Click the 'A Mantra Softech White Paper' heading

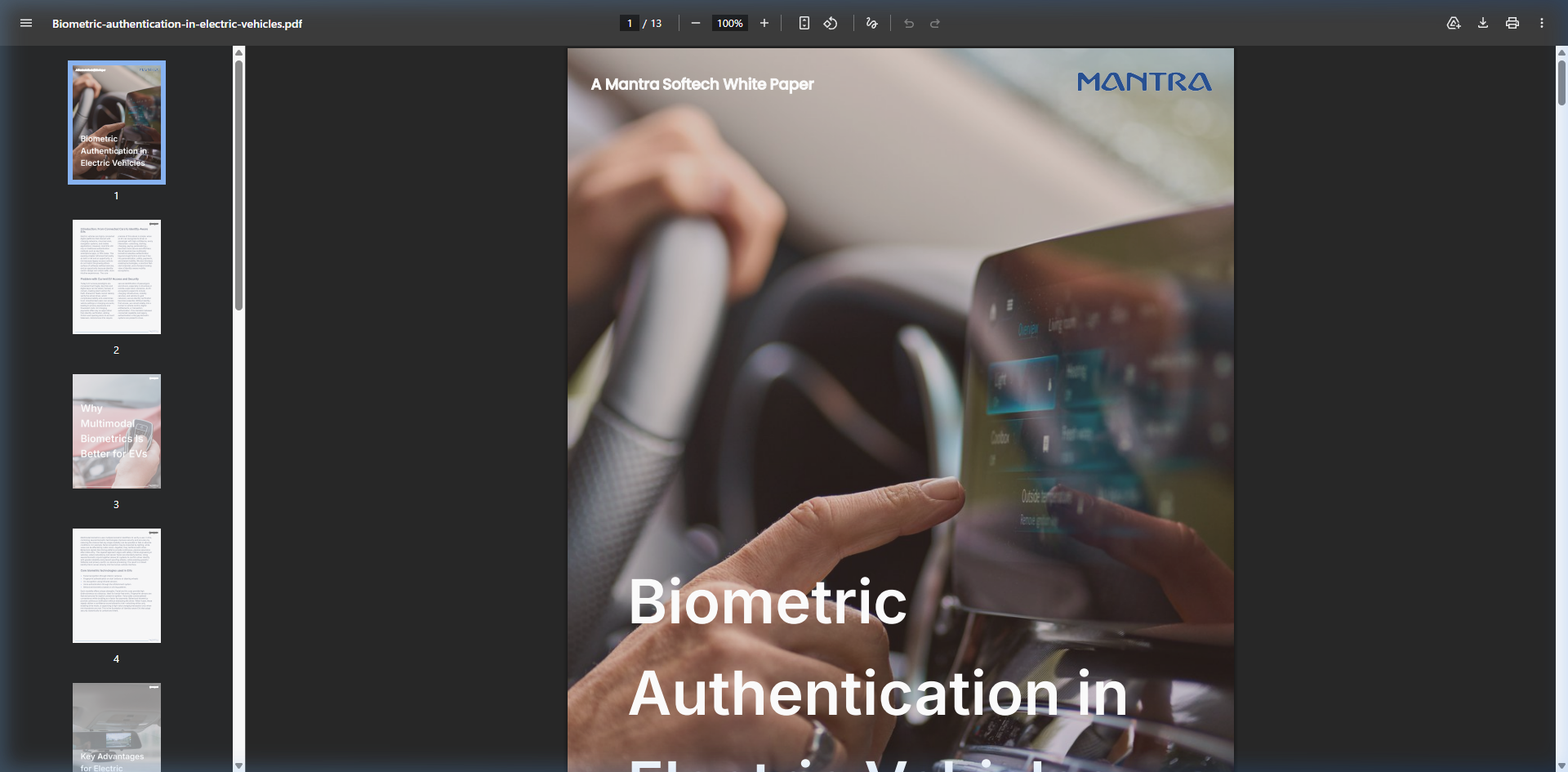(x=702, y=84)
